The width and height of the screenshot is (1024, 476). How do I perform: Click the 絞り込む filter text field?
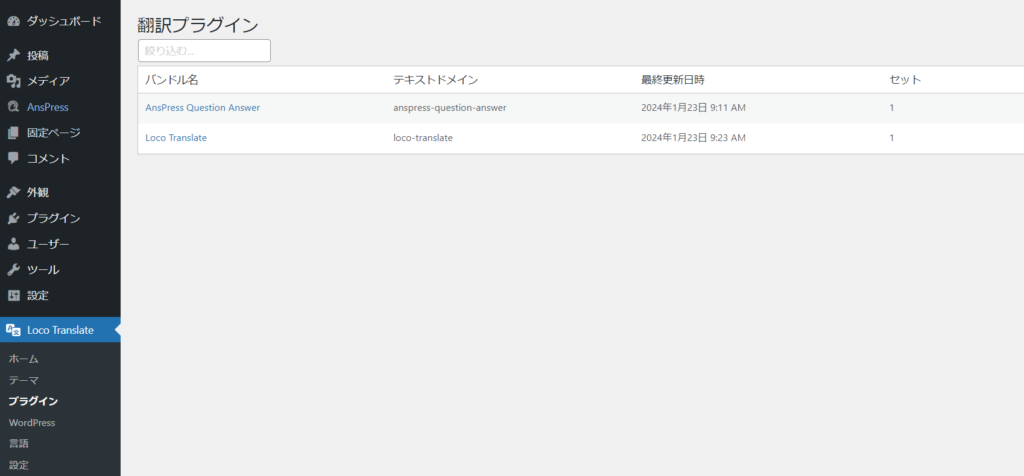click(204, 50)
